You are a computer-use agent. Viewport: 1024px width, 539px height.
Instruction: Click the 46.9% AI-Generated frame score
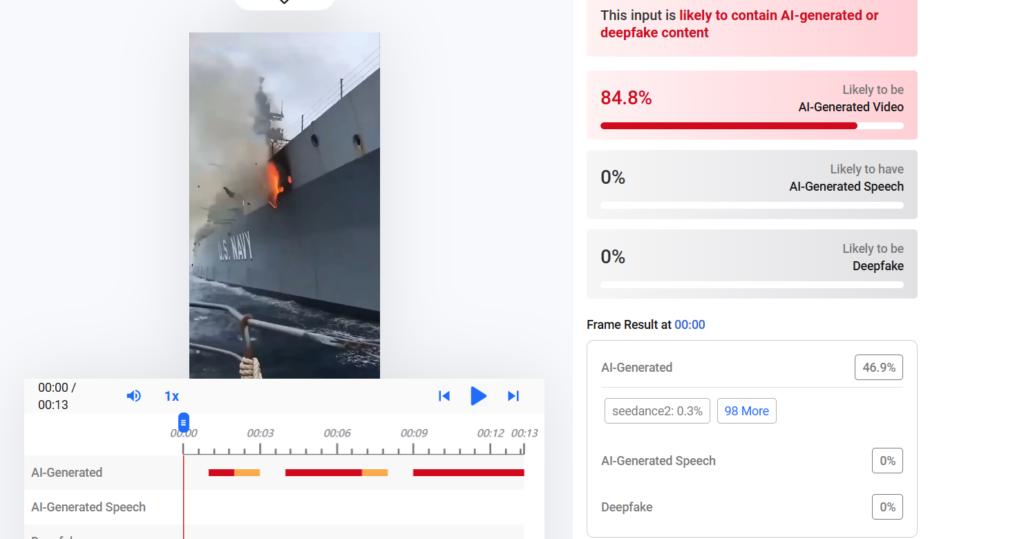[x=878, y=367]
